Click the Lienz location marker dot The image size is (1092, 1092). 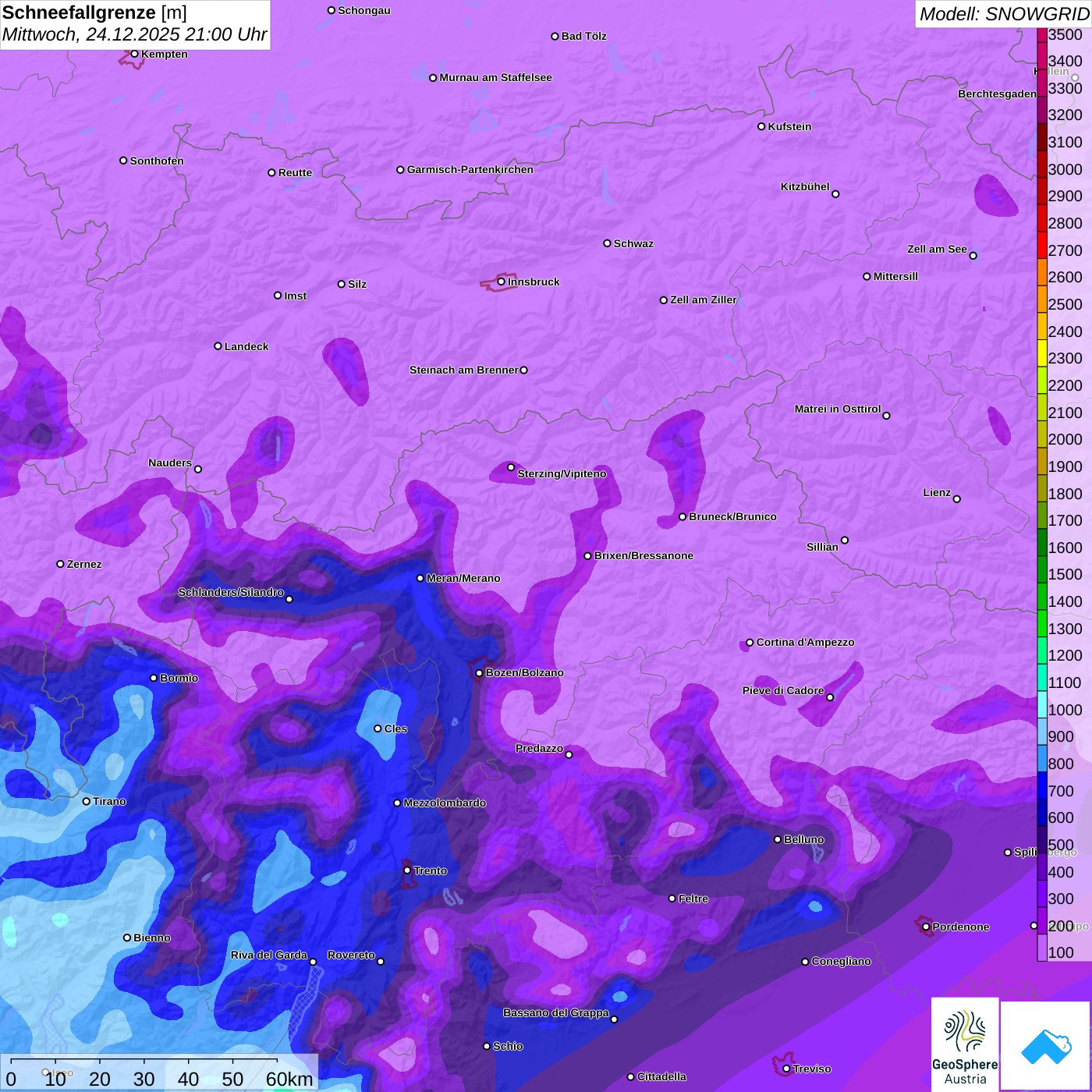pyautogui.click(x=957, y=499)
